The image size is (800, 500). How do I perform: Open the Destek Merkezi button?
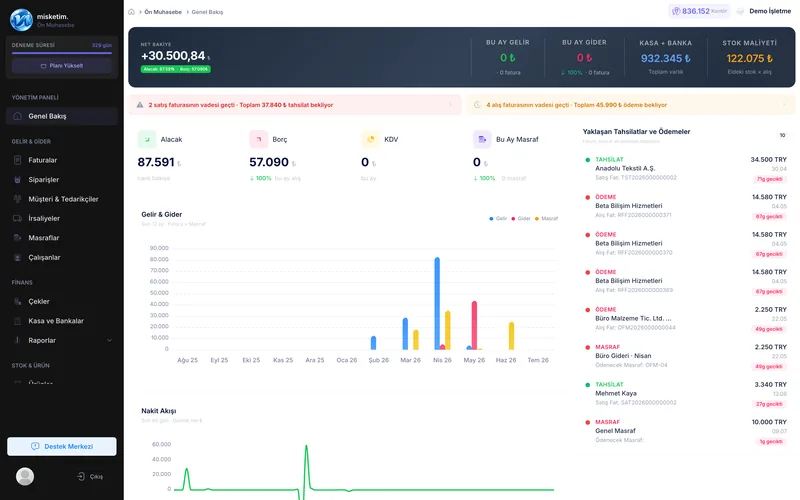click(62, 446)
